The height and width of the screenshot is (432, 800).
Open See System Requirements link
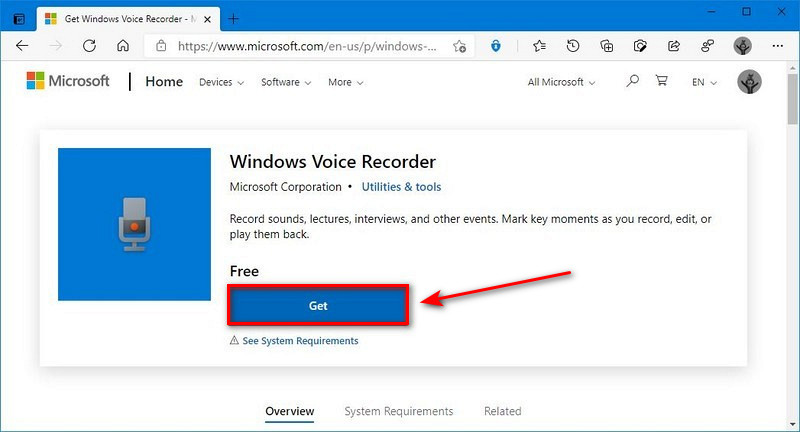coord(301,341)
